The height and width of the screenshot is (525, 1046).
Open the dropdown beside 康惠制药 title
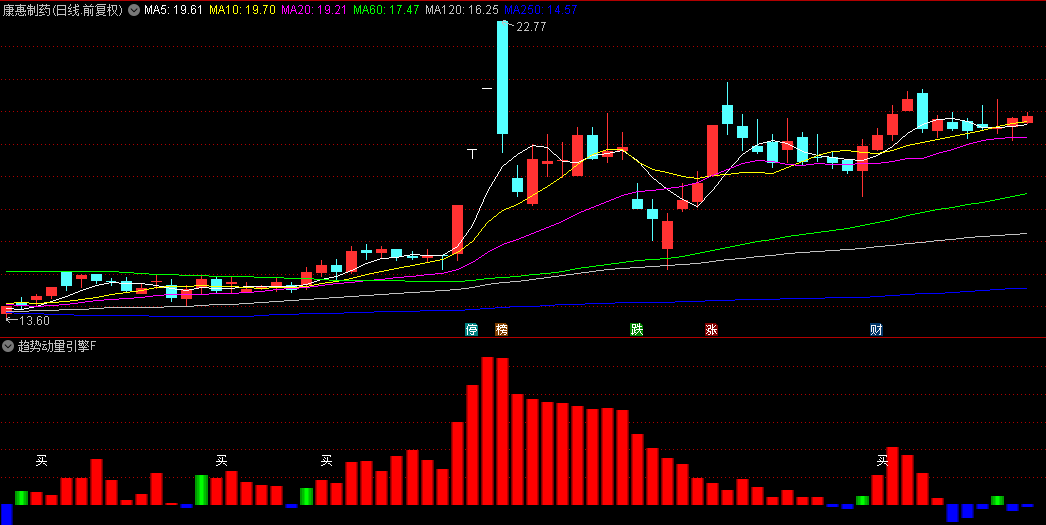[x=133, y=10]
